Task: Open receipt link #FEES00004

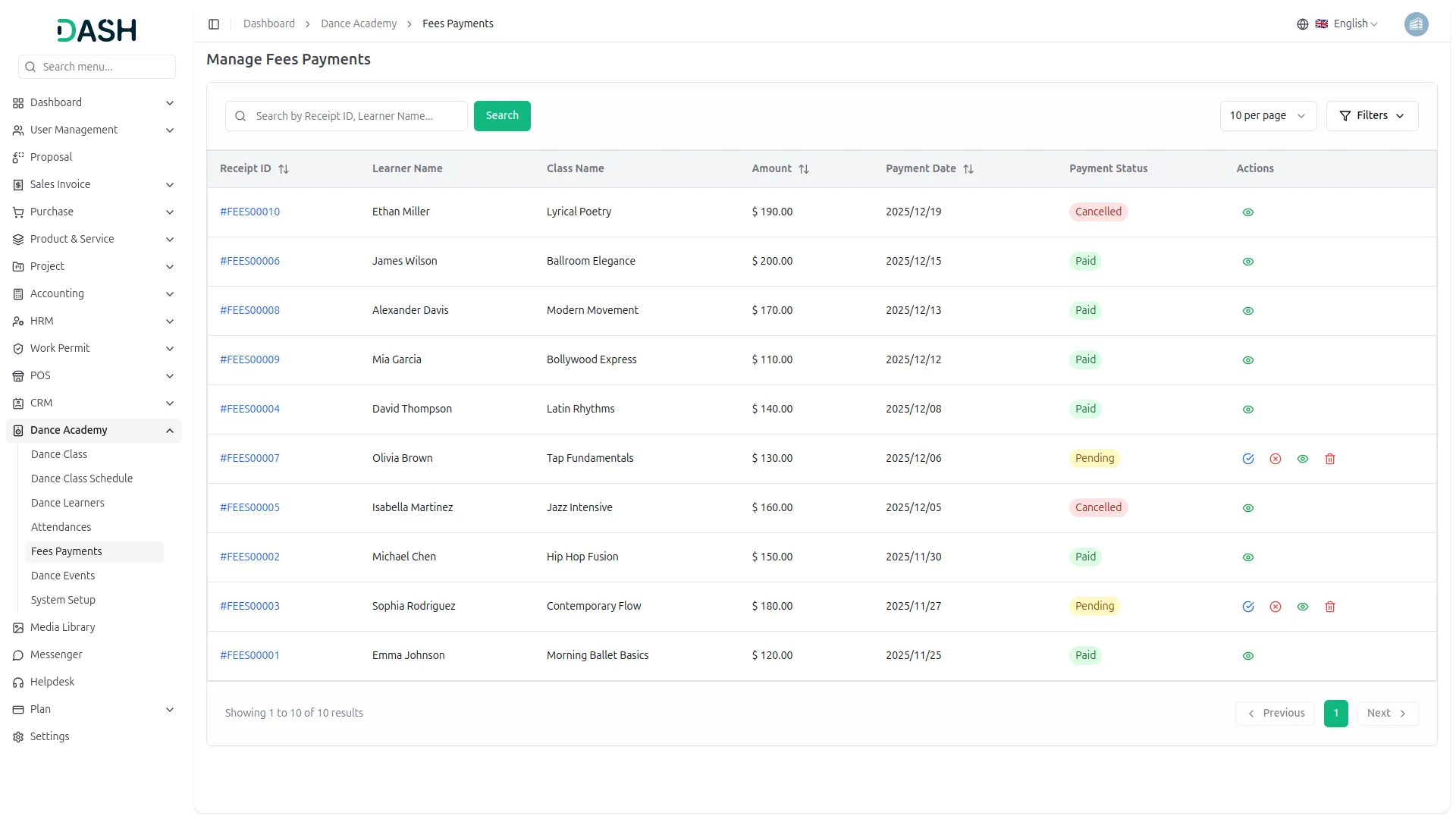Action: [x=249, y=409]
